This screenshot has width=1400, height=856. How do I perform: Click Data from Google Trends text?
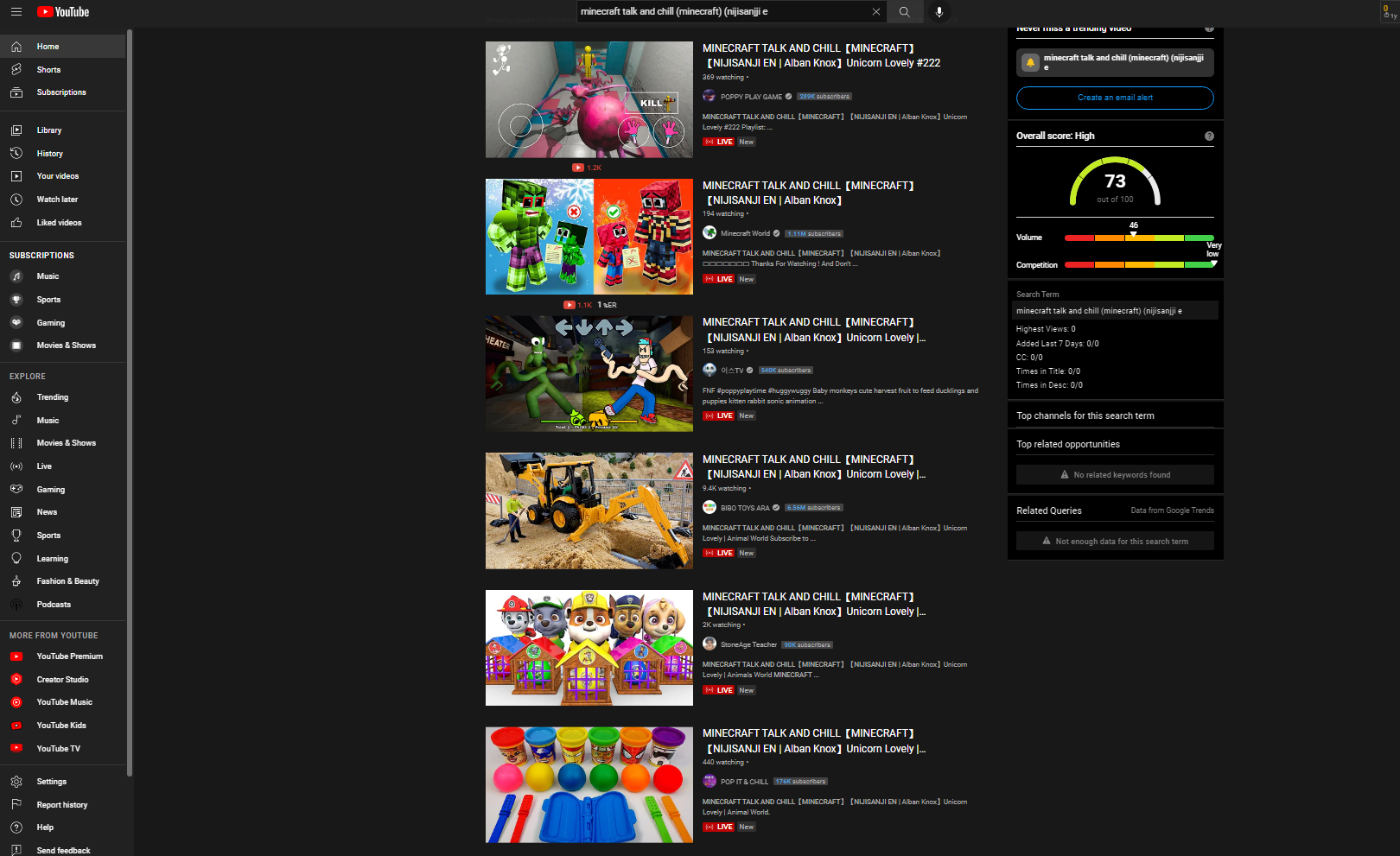pos(1172,510)
